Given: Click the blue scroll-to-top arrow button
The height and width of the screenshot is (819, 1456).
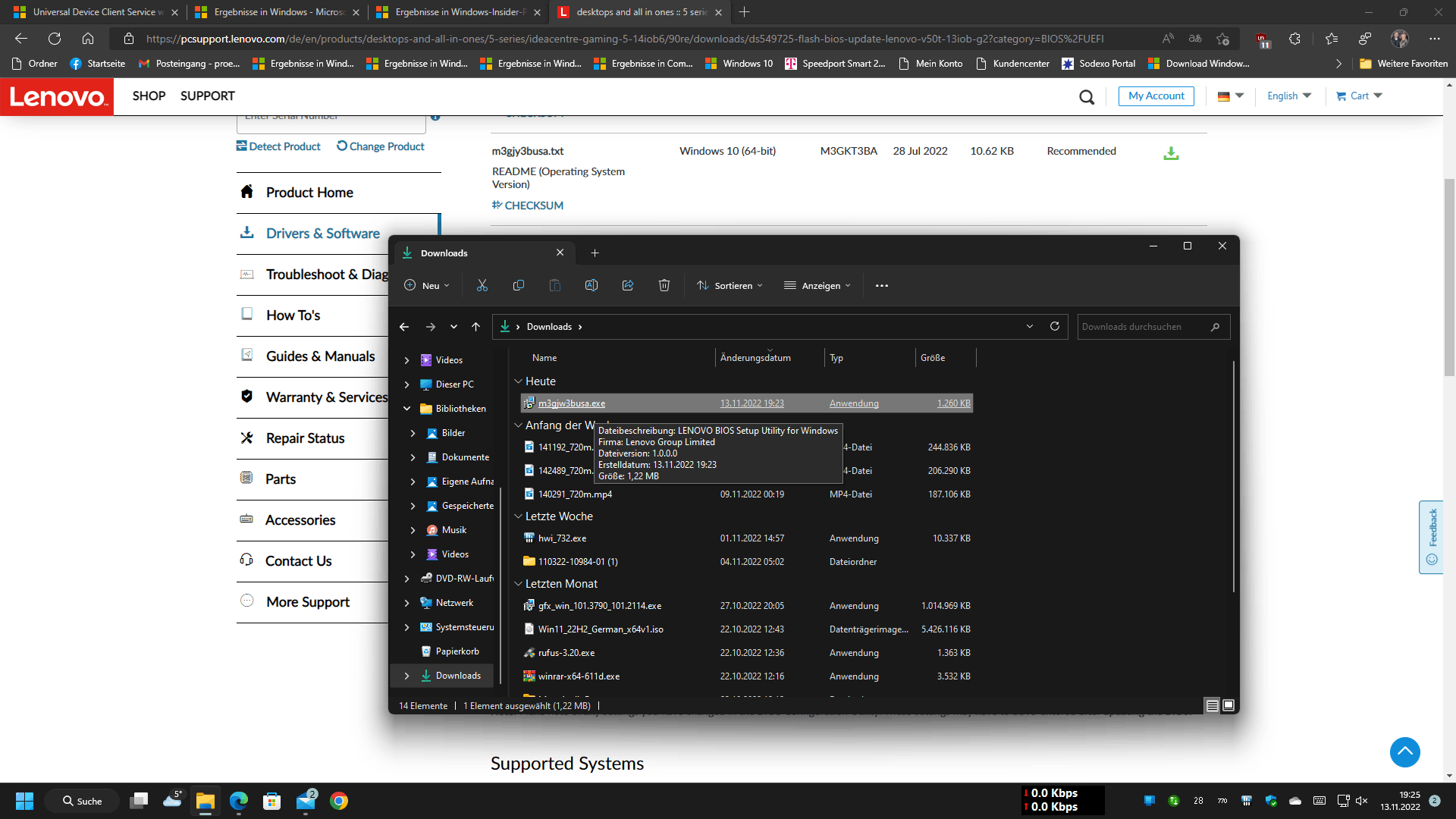Looking at the screenshot, I should pyautogui.click(x=1404, y=752).
